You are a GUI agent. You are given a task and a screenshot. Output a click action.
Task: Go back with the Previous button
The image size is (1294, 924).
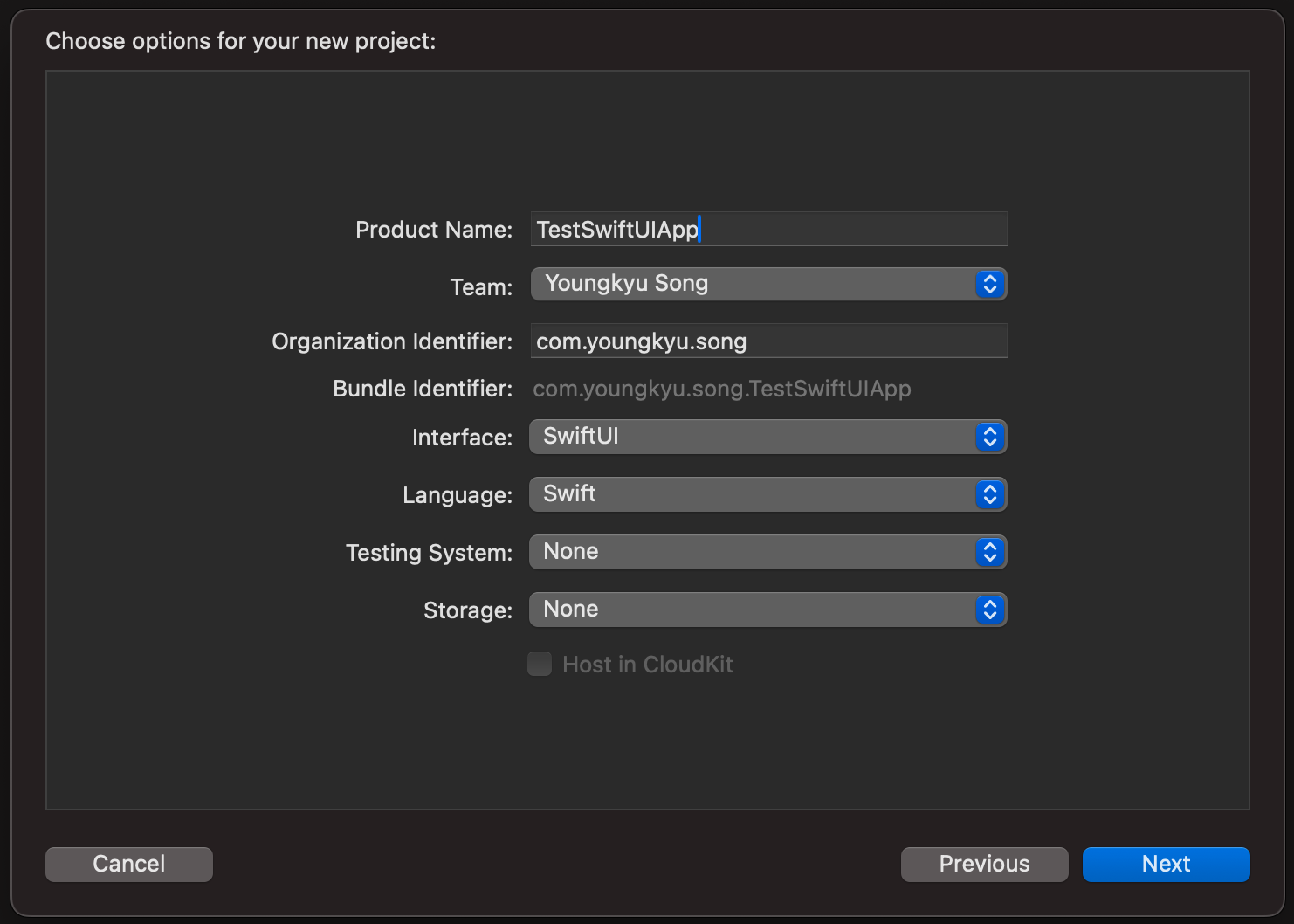coord(984,864)
